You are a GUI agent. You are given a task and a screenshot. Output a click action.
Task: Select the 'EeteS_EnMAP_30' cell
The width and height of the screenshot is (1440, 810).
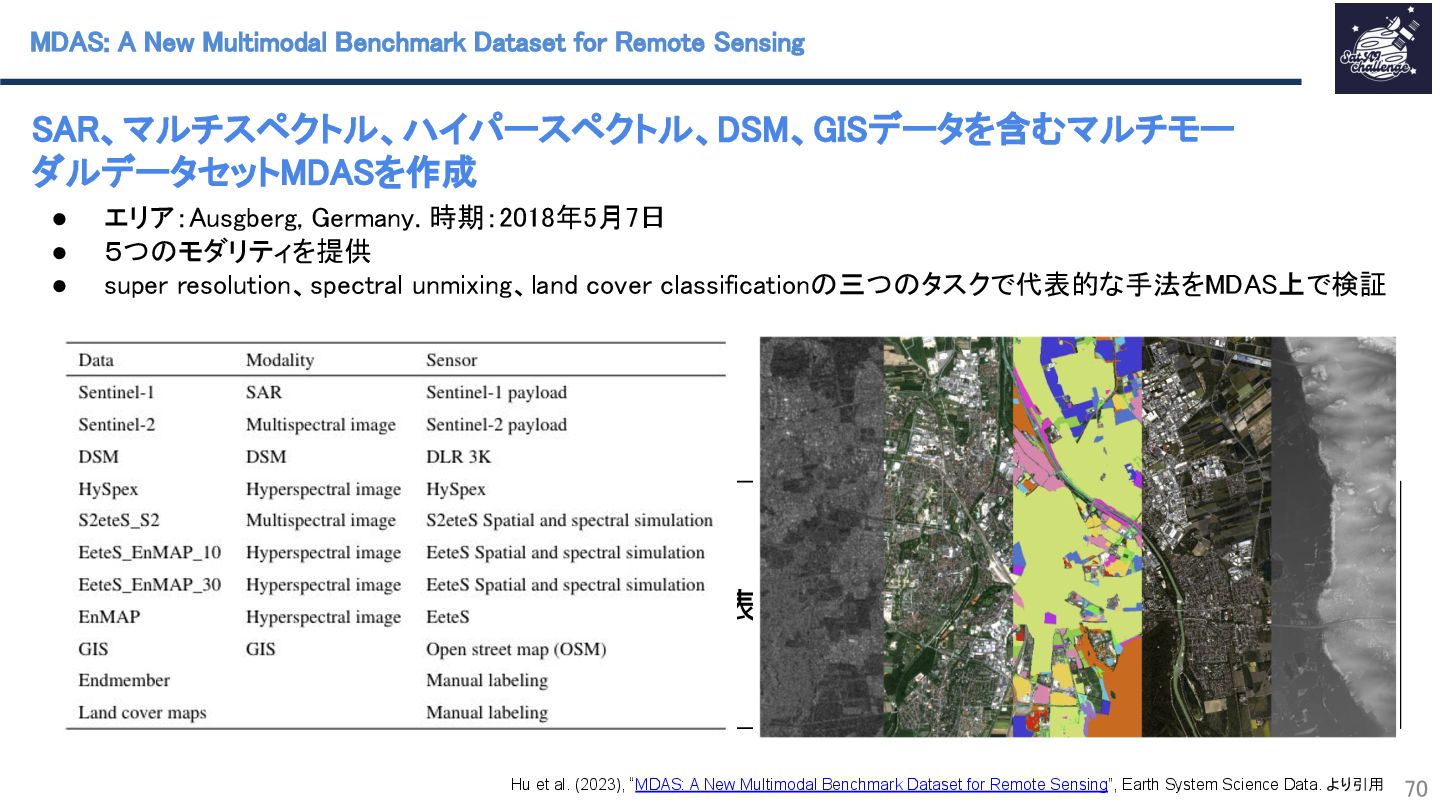click(150, 585)
